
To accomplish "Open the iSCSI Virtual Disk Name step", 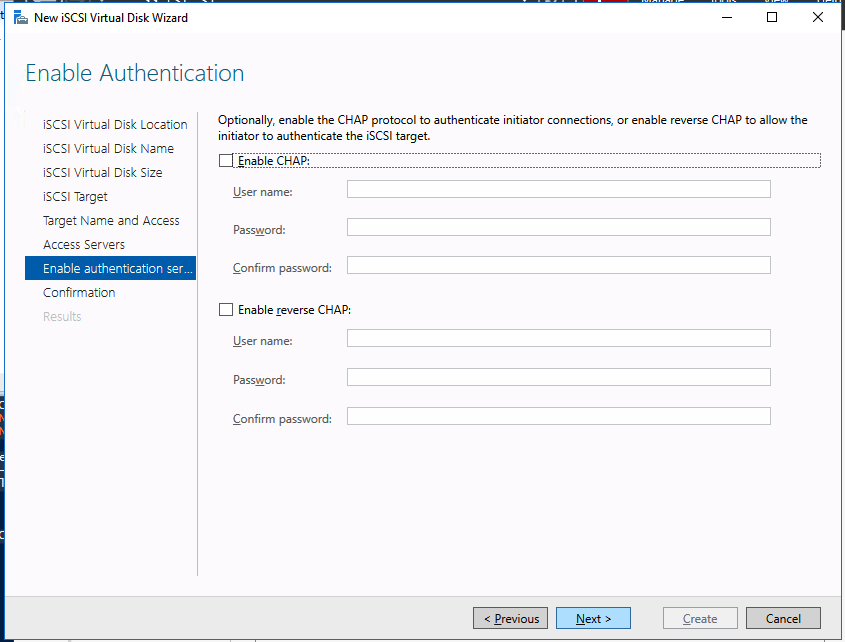I will (108, 149).
